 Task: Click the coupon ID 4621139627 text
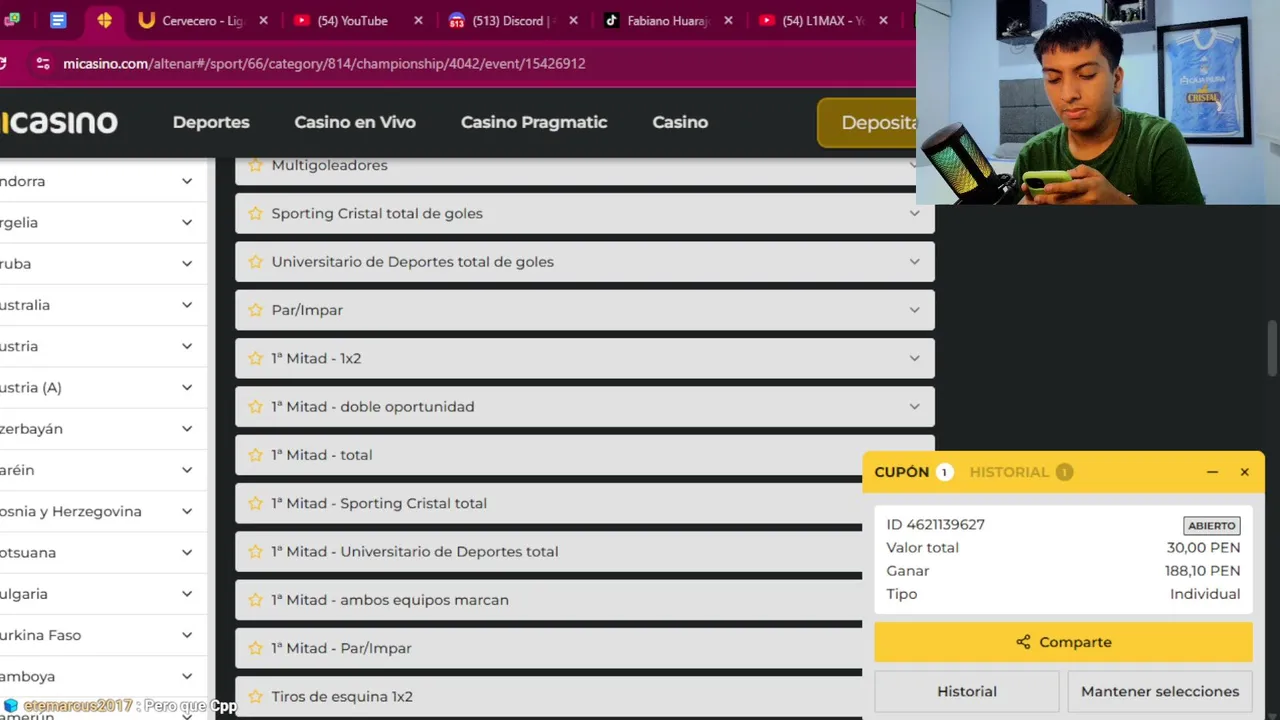935,524
